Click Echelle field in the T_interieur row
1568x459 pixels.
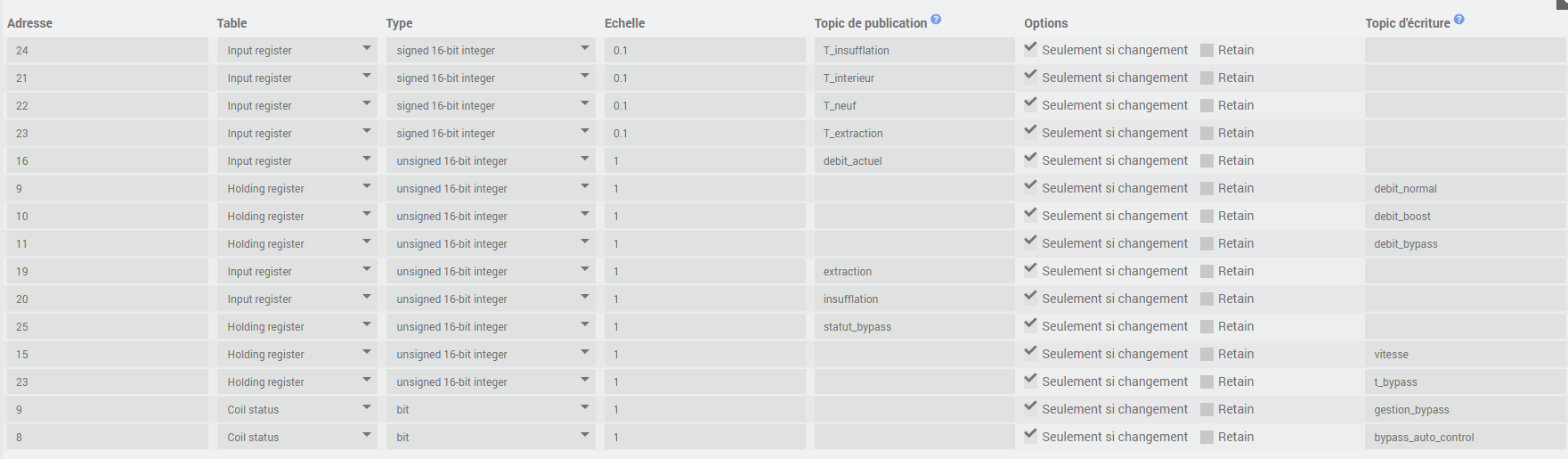coord(704,78)
